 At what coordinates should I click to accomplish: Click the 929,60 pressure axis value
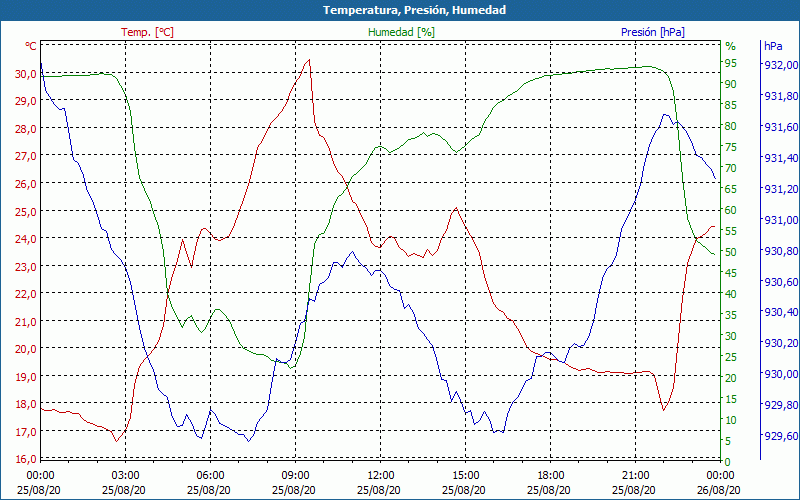click(x=779, y=436)
